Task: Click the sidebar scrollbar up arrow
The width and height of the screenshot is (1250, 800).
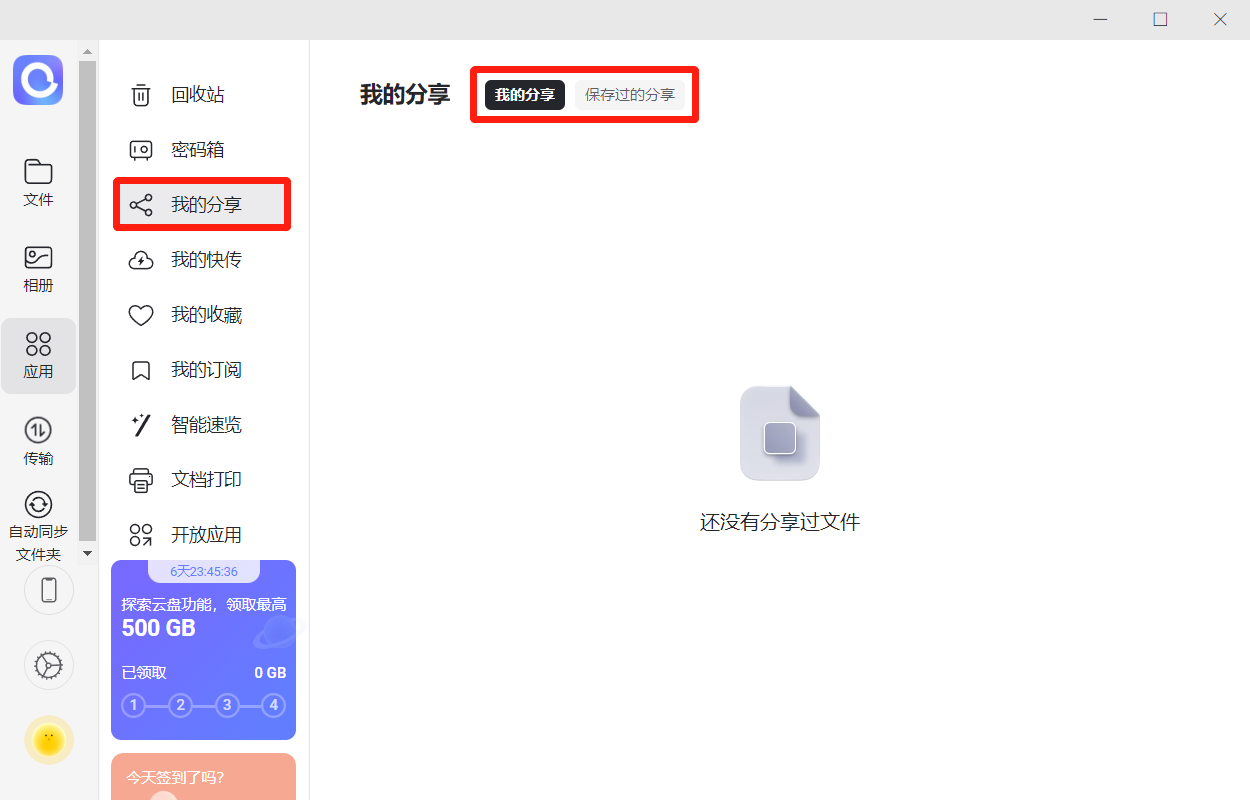Action: tap(87, 51)
